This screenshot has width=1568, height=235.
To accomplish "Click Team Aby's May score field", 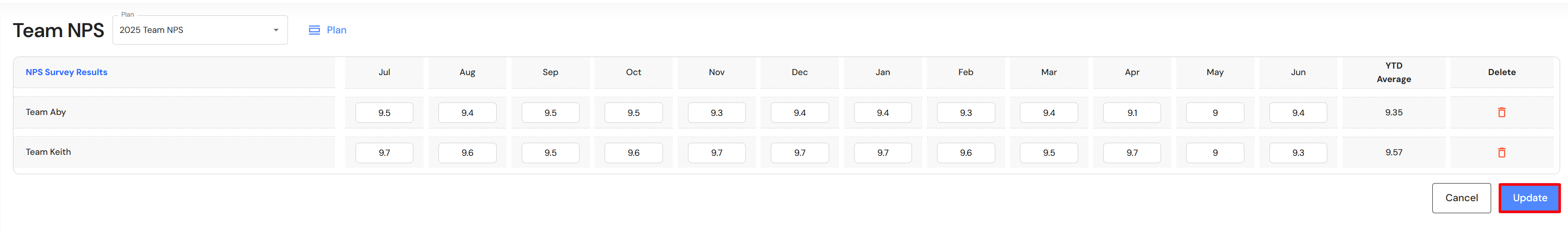I will click(x=1214, y=113).
